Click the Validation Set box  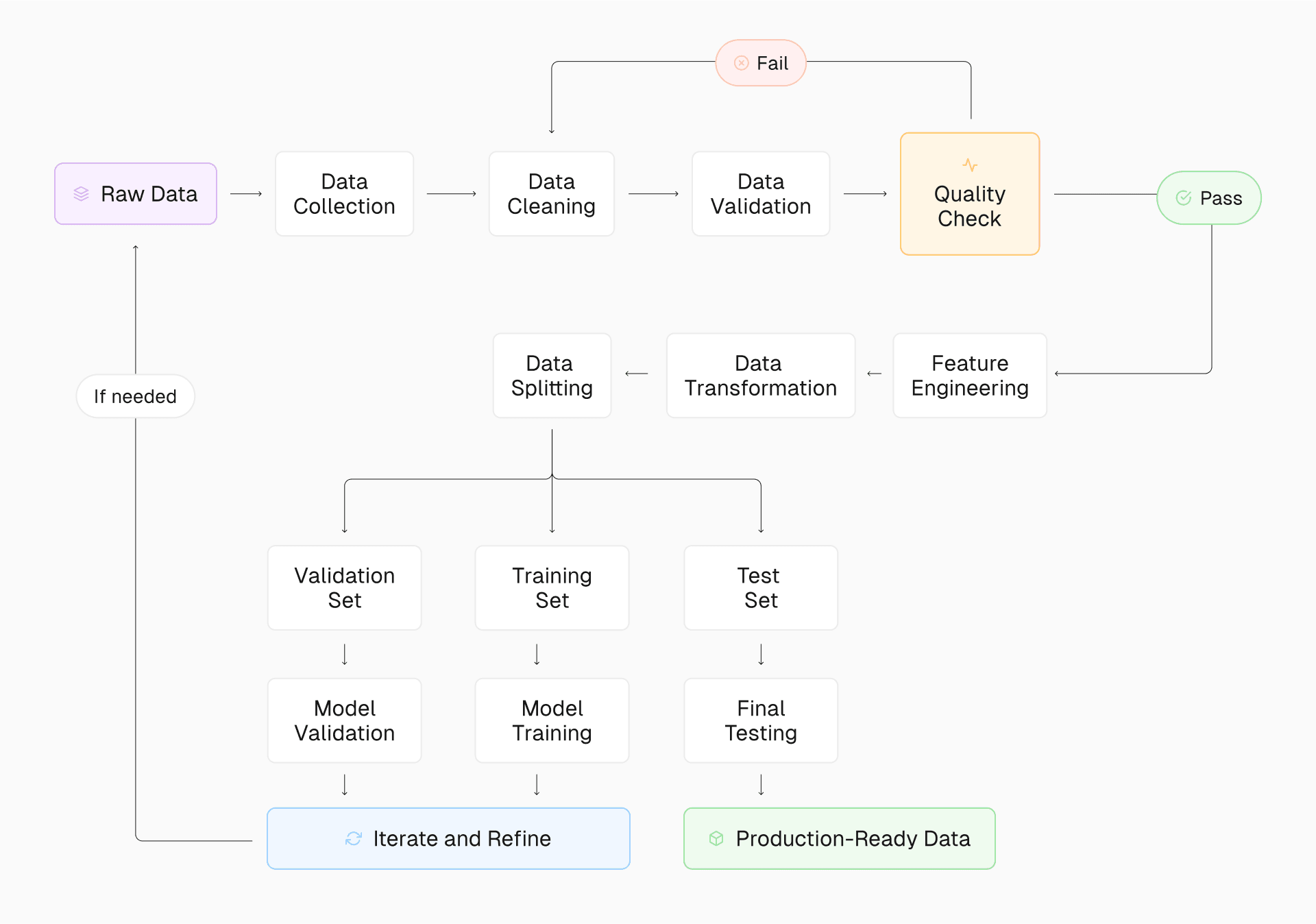click(x=344, y=588)
